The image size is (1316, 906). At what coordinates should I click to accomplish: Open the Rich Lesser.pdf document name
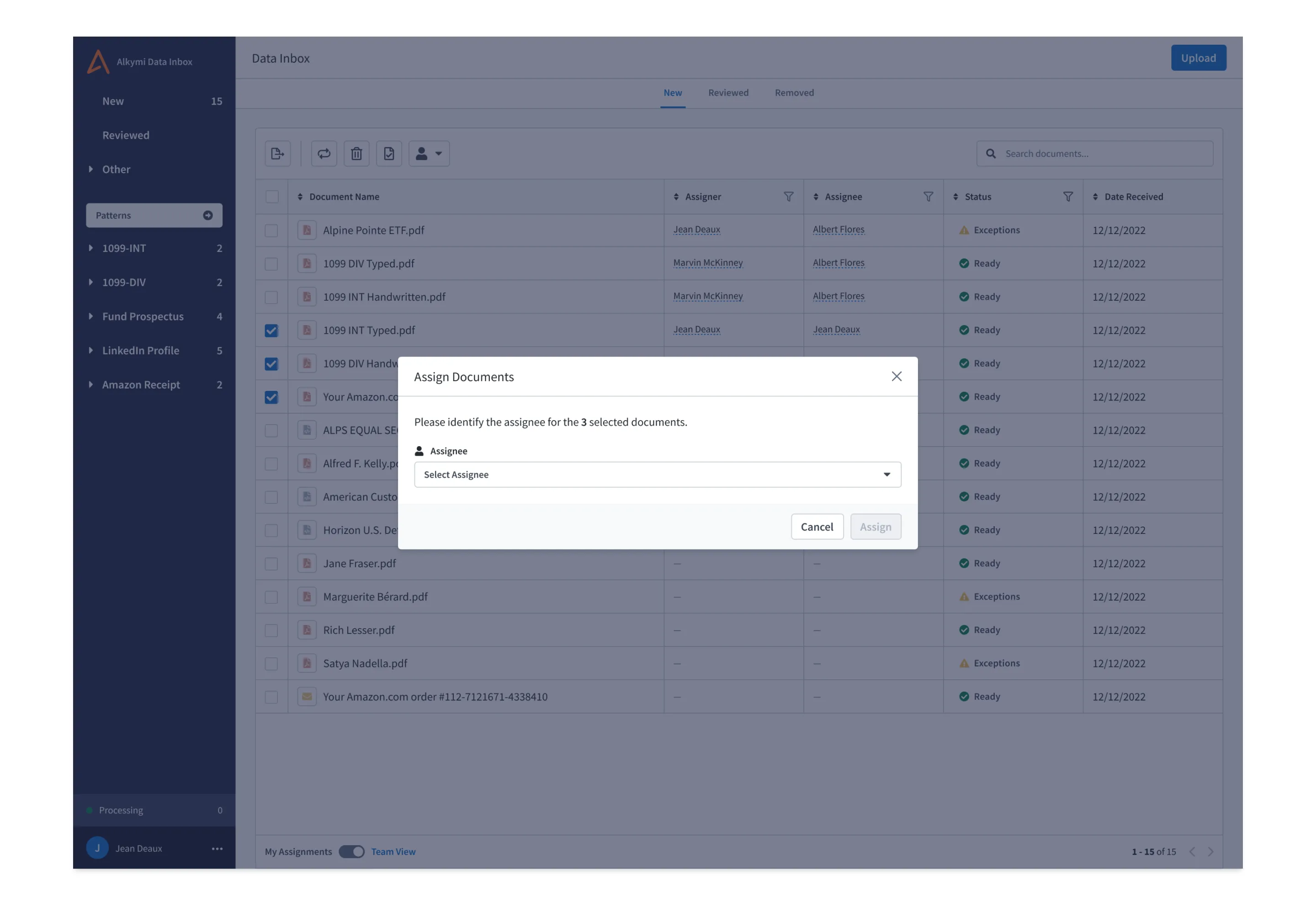(x=359, y=629)
